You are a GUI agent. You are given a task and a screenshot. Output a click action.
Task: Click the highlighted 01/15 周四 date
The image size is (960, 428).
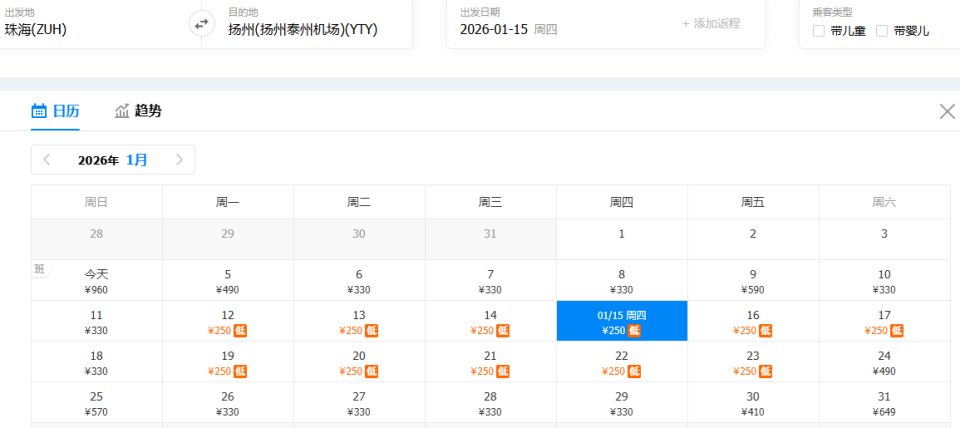pyautogui.click(x=622, y=321)
